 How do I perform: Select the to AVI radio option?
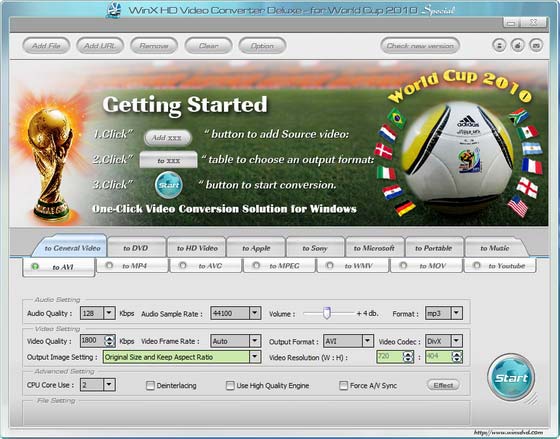pos(35,266)
